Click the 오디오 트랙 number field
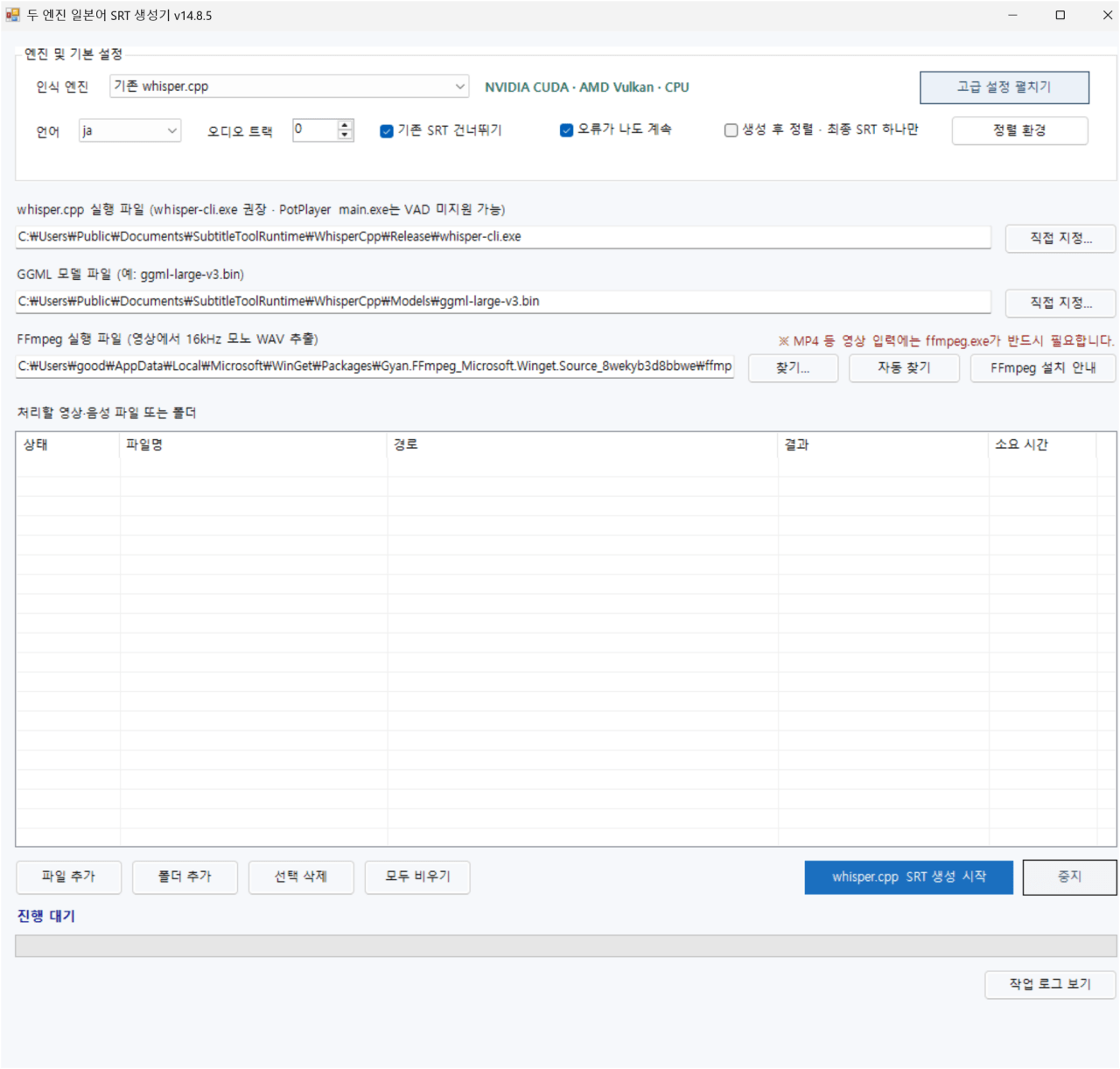 coord(315,129)
